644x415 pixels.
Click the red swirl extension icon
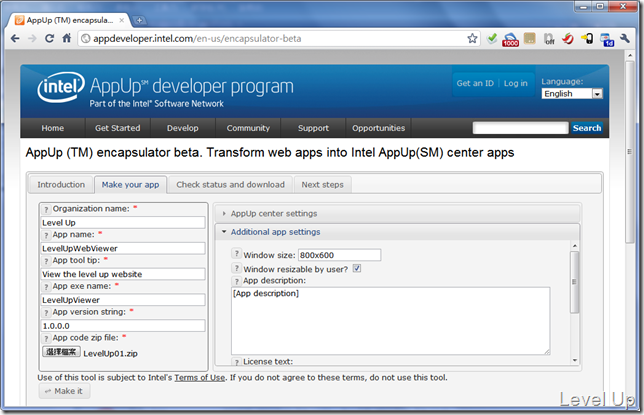coord(568,39)
